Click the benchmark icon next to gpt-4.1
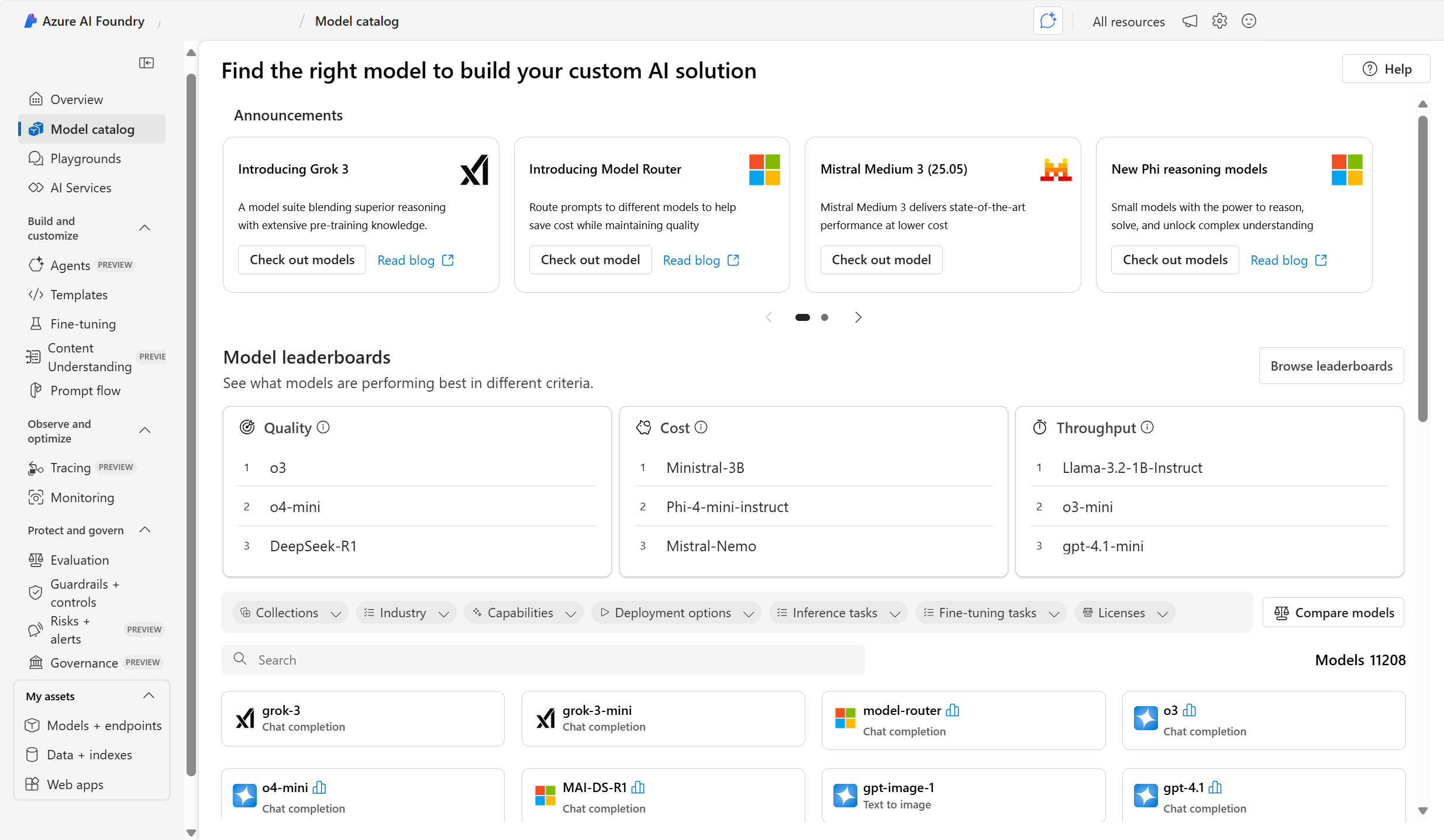Image resolution: width=1444 pixels, height=840 pixels. [1215, 787]
